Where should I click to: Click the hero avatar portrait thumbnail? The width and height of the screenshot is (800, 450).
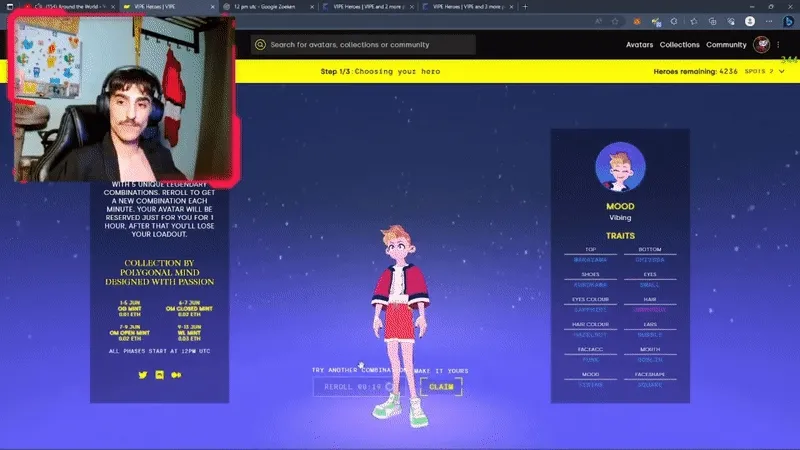click(620, 167)
